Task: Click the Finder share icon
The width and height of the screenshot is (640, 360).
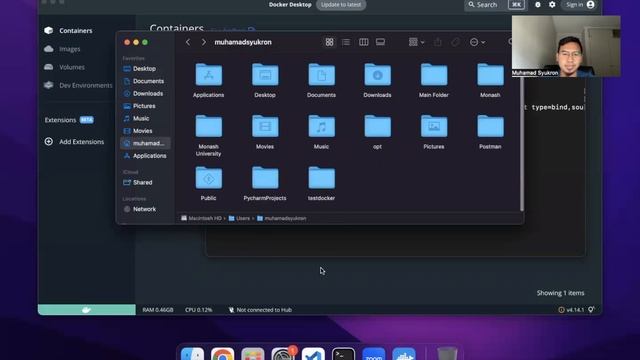Action: 438,42
